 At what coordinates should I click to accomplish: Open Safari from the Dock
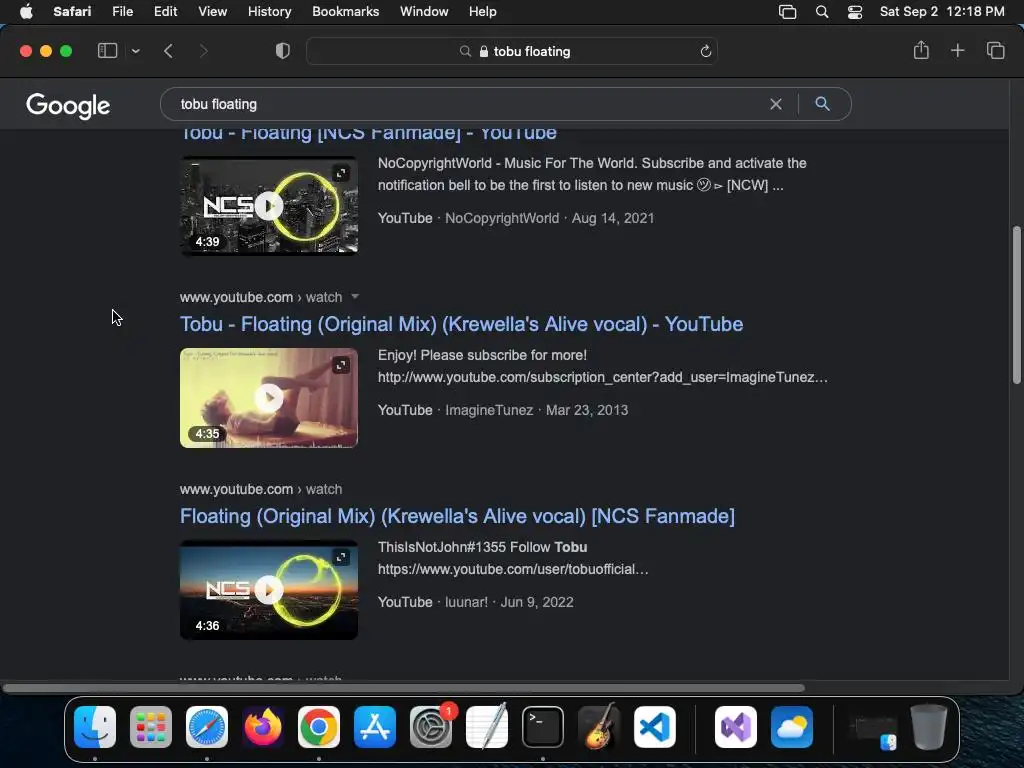[x=207, y=727]
